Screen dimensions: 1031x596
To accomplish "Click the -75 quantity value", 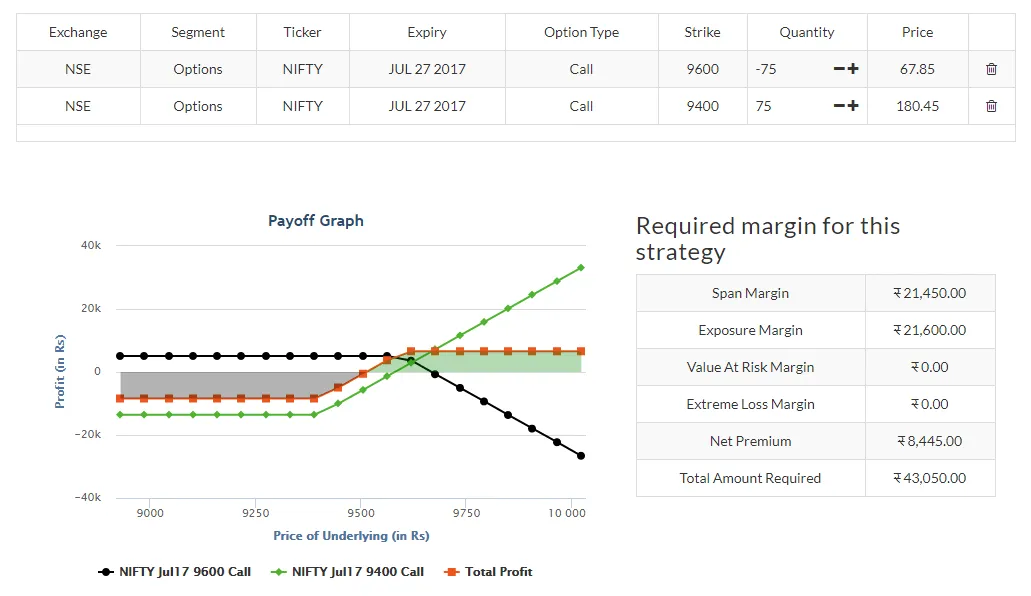I will pyautogui.click(x=766, y=69).
